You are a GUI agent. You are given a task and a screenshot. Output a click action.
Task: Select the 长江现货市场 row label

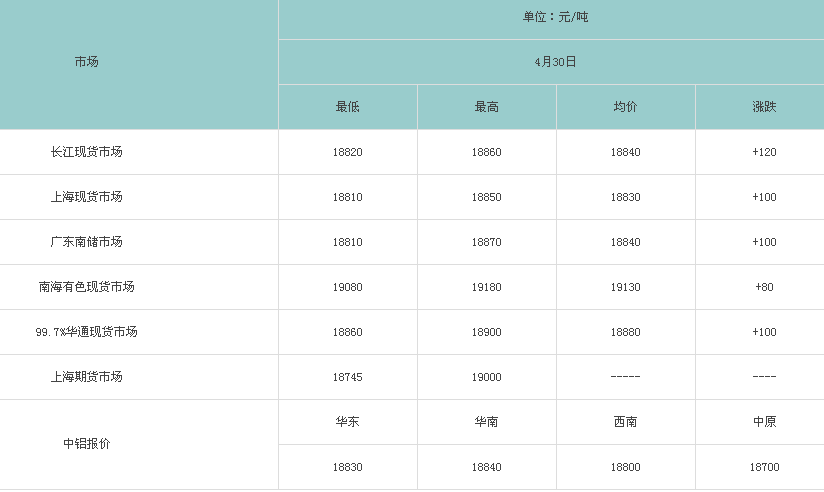tap(86, 152)
